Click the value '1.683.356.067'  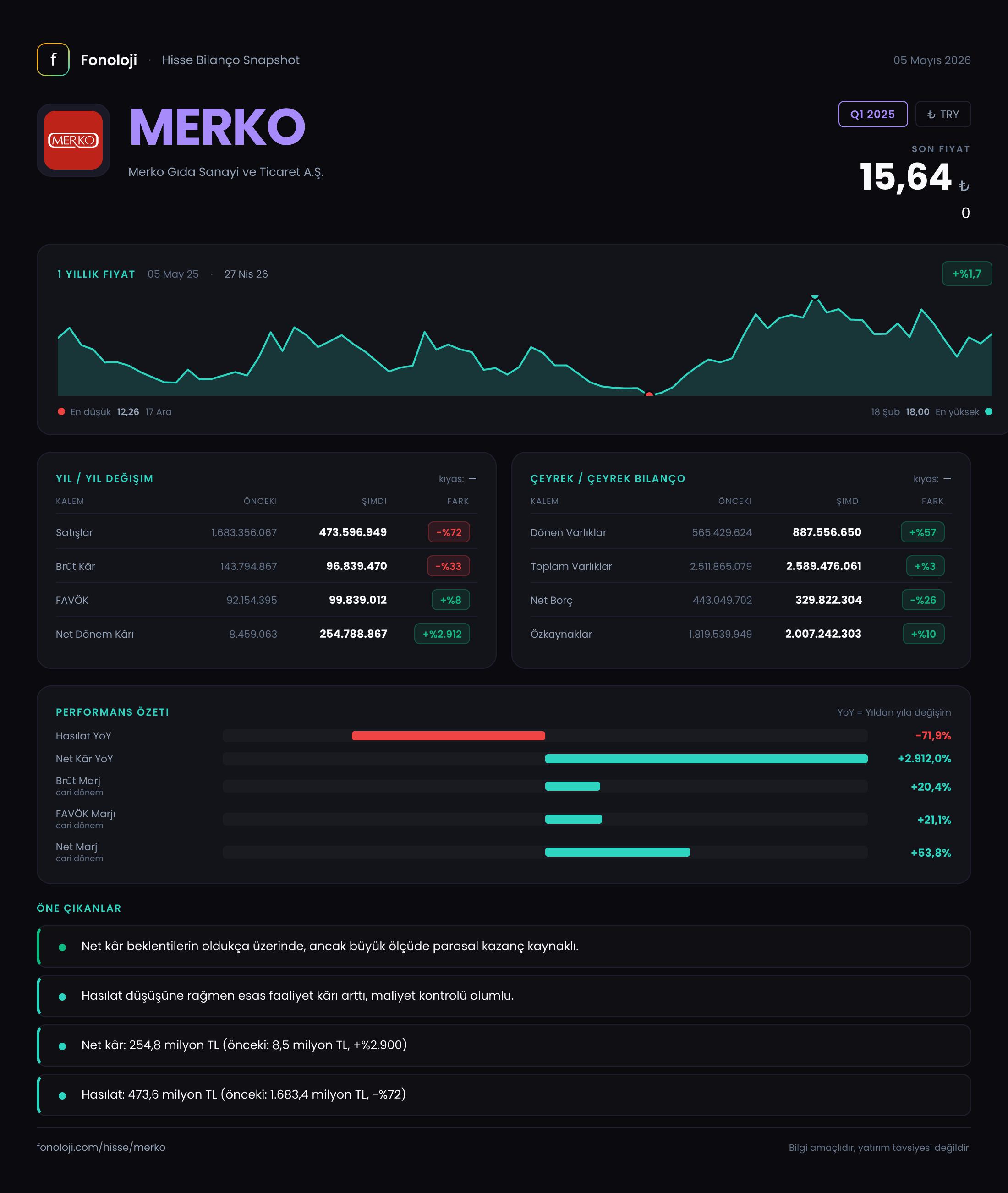pos(244,532)
